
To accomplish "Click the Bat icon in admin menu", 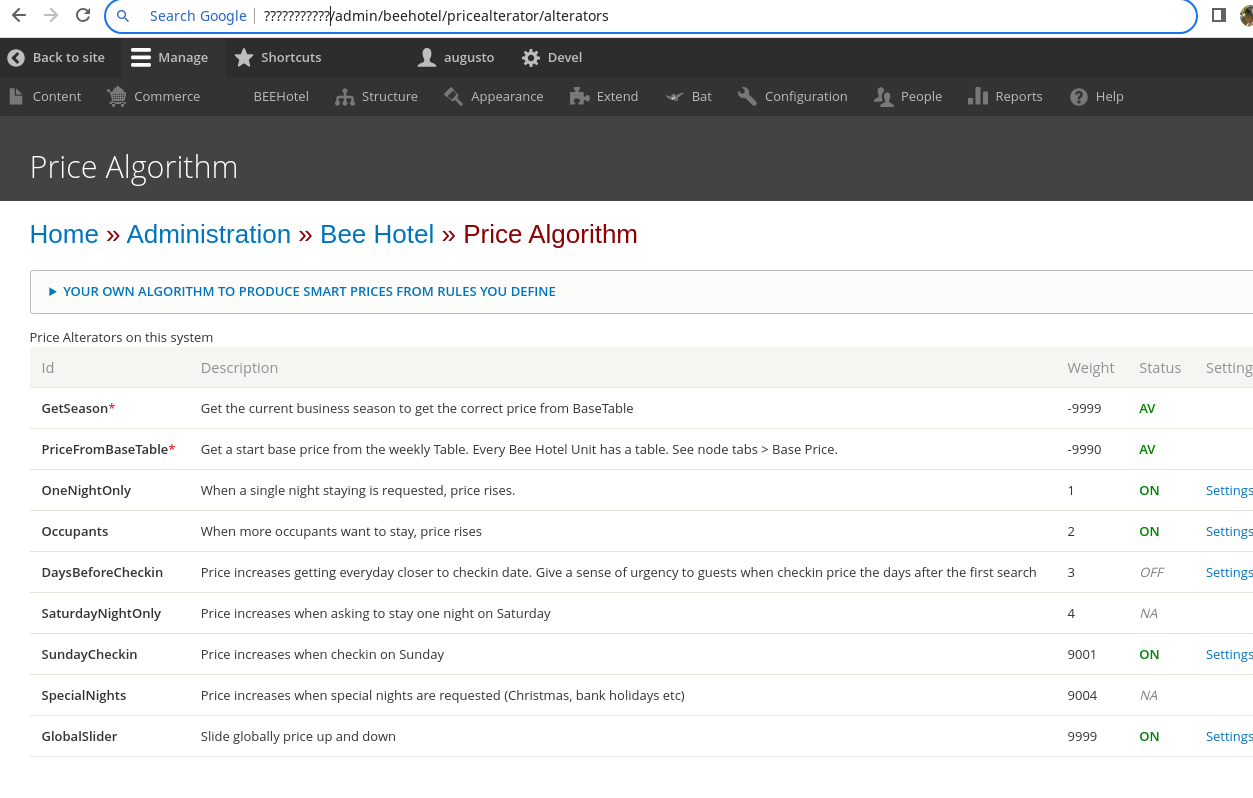I will tap(674, 96).
